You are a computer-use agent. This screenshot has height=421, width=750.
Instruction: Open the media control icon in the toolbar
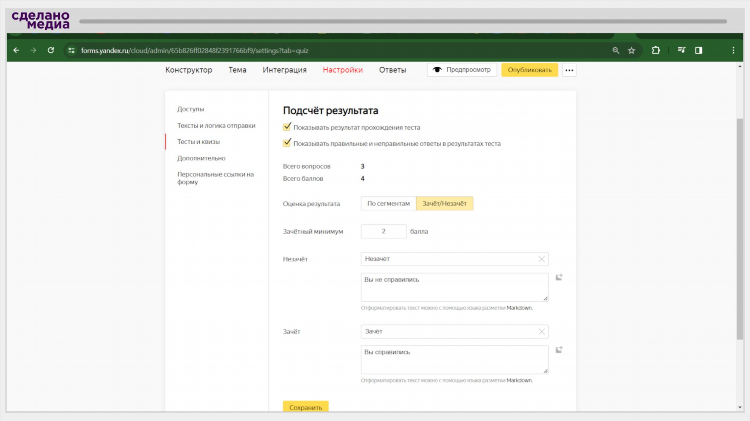coord(682,50)
